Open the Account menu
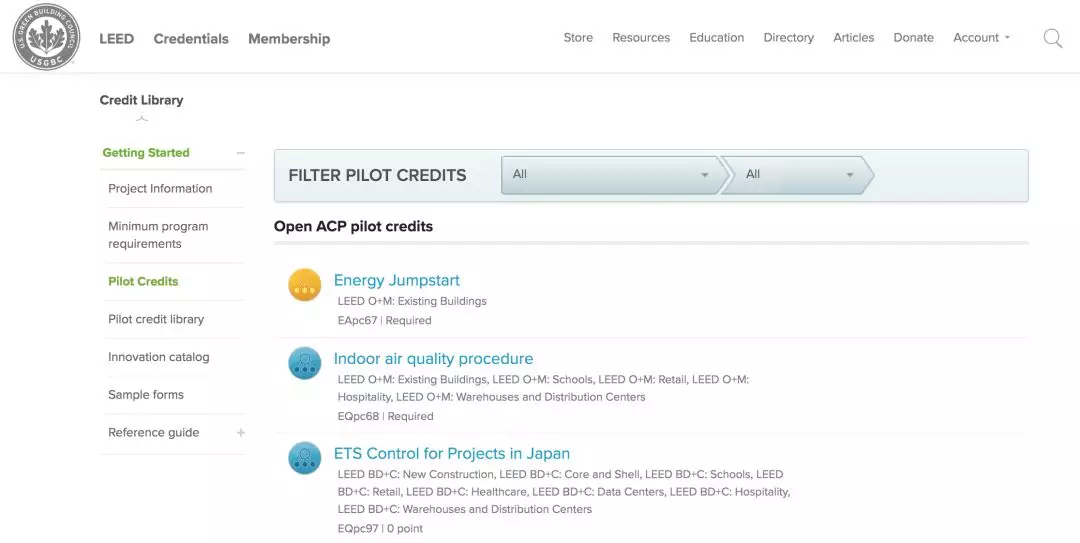Screen dimensions: 1080x543 point(981,38)
